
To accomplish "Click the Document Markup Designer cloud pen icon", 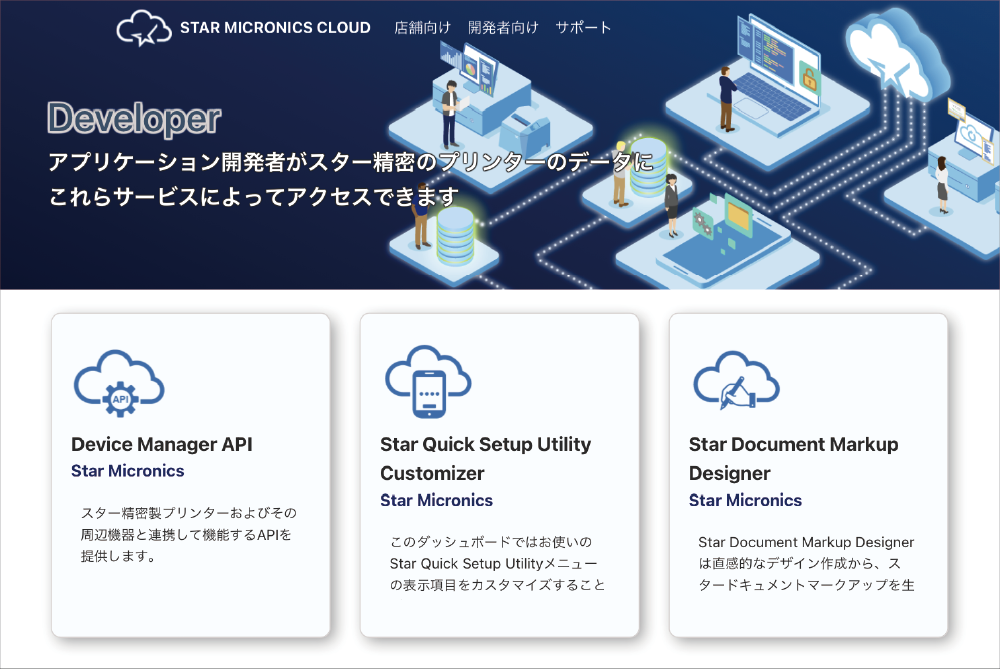I will (737, 380).
